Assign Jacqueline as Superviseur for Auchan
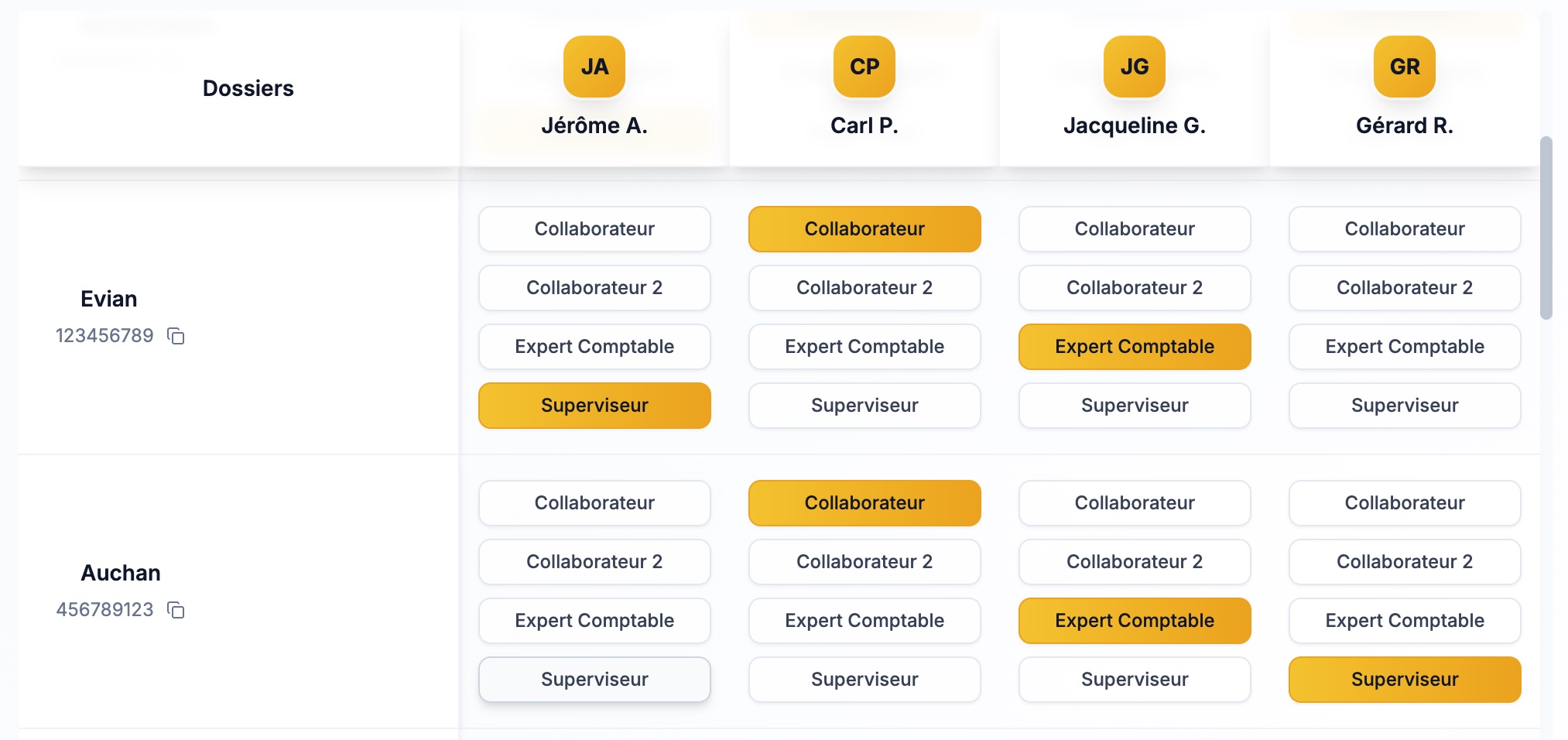This screenshot has height=740, width=1568. point(1135,680)
